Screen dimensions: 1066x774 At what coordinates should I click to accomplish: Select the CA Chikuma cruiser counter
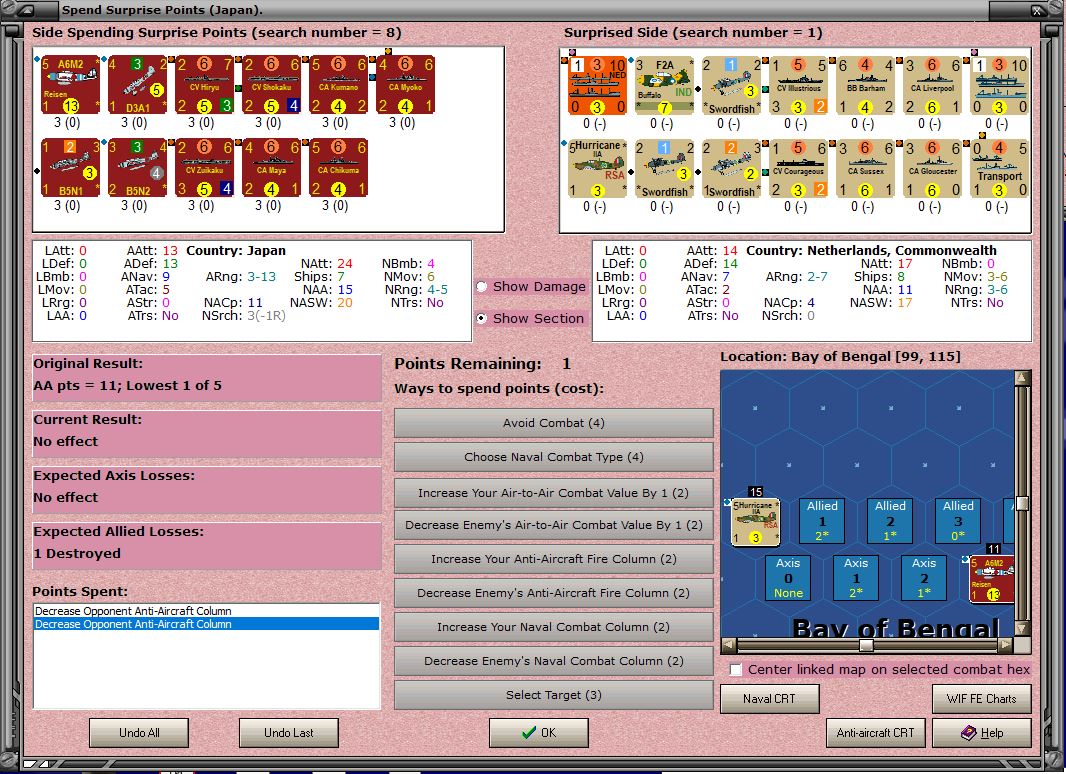pos(339,167)
